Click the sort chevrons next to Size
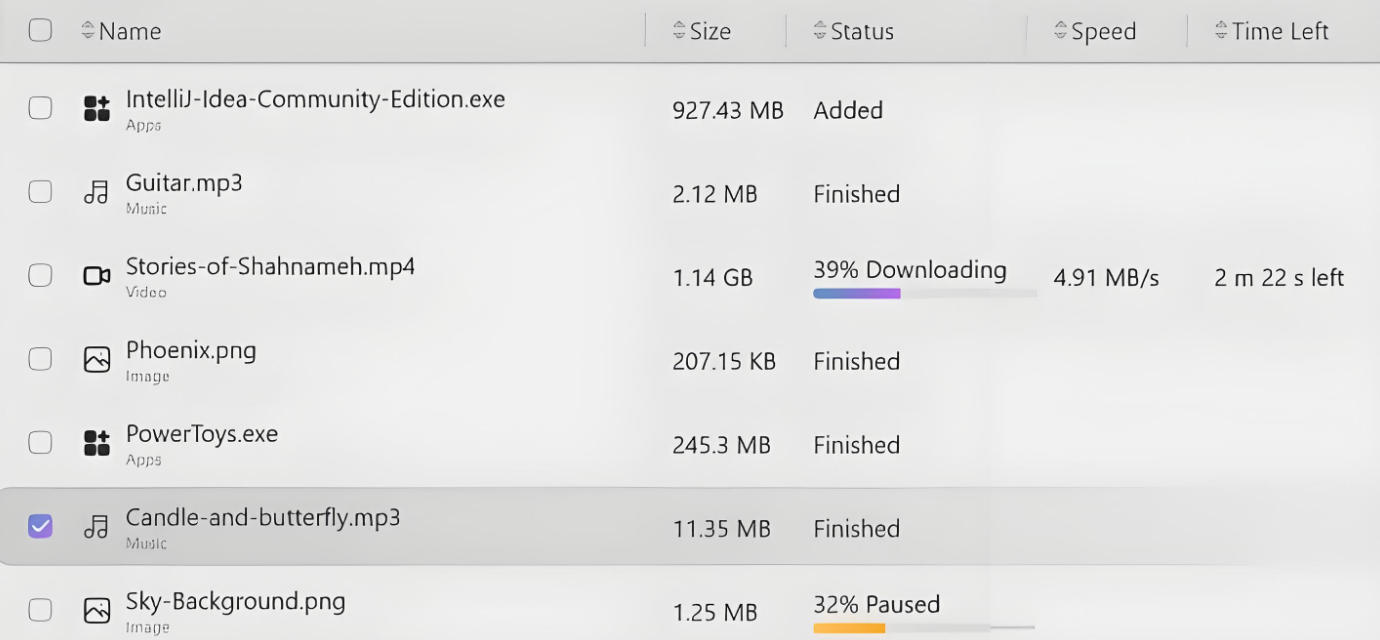 pyautogui.click(x=678, y=30)
